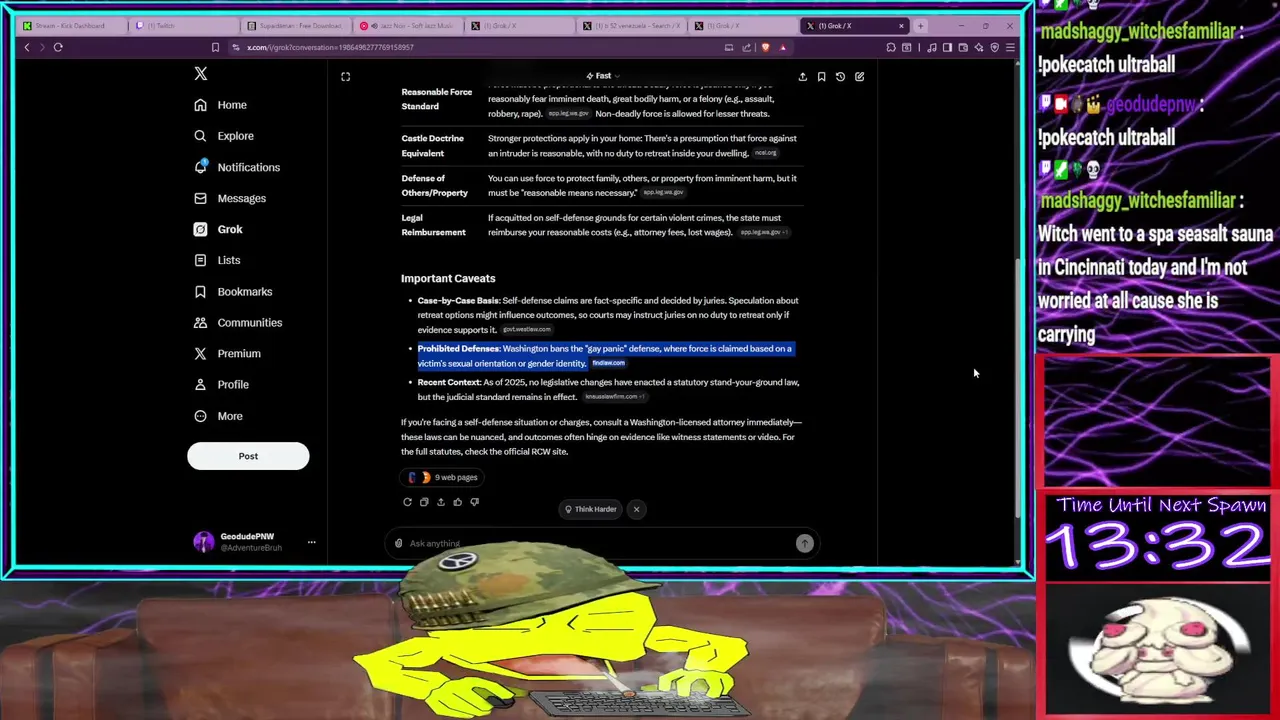Open the Explore page
The height and width of the screenshot is (720, 1280).
coord(224,136)
